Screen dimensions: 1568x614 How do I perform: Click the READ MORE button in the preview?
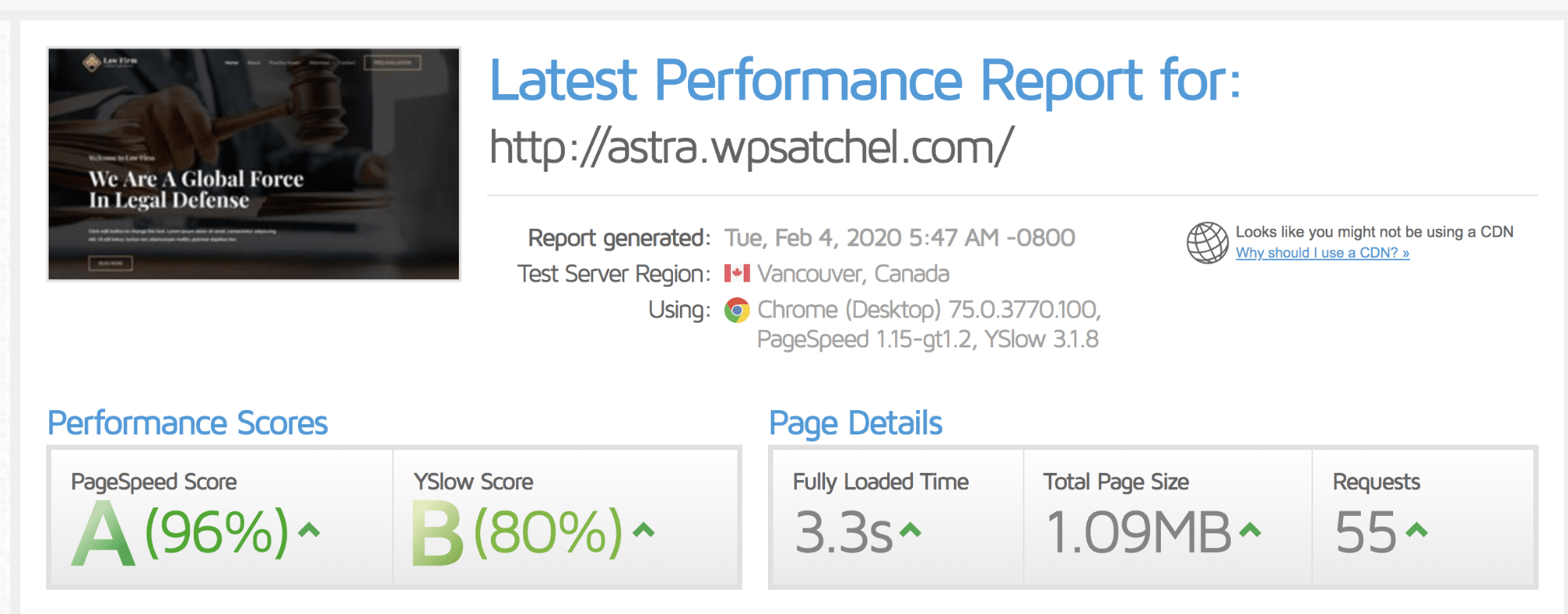pyautogui.click(x=111, y=263)
